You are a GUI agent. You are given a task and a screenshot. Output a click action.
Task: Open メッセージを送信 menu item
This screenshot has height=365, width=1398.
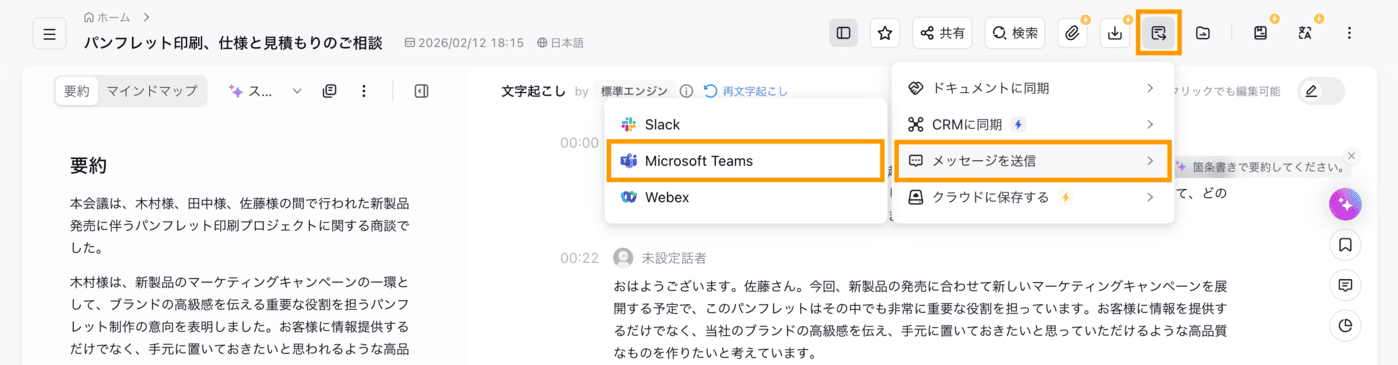(x=1032, y=161)
